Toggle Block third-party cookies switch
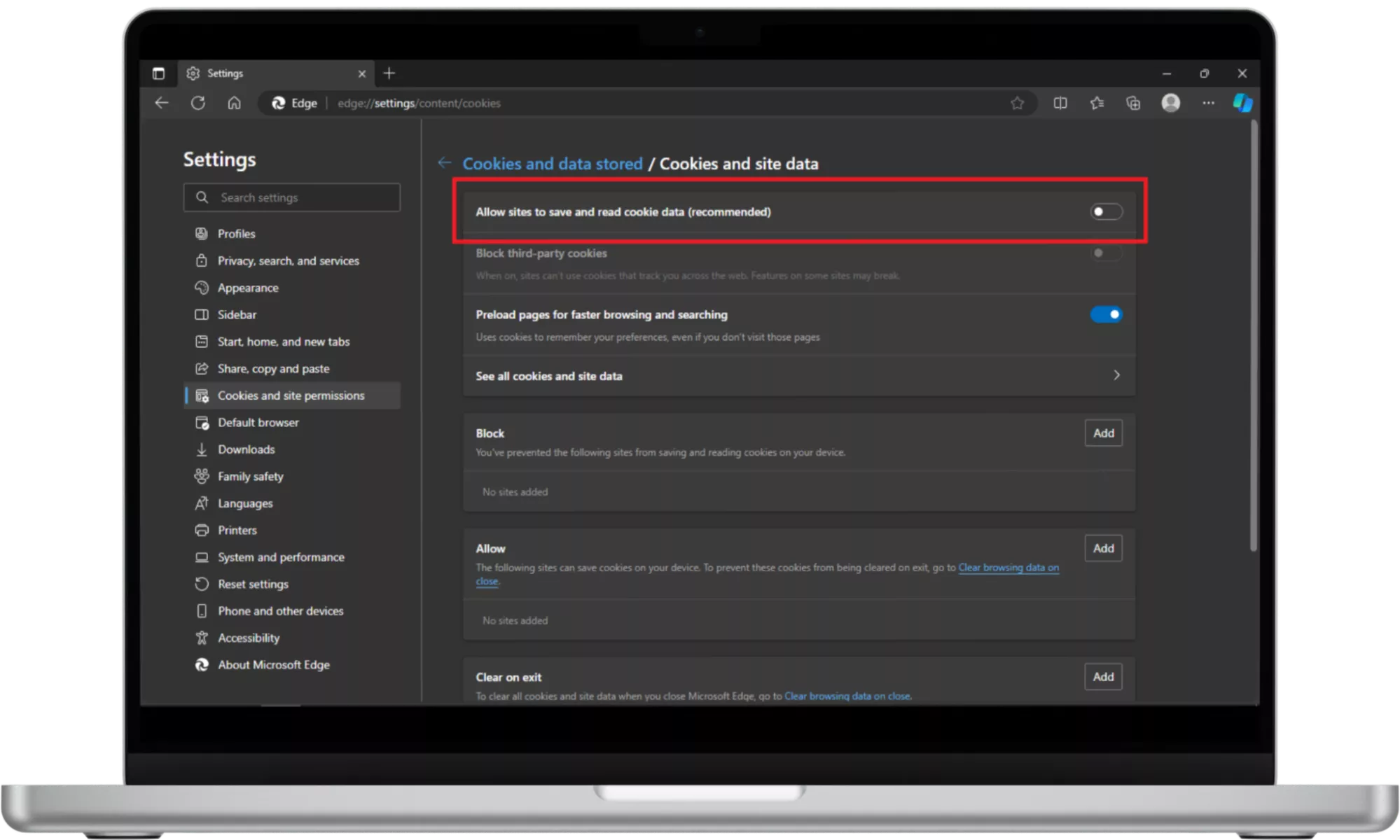The height and width of the screenshot is (840, 1400). pos(1106,253)
